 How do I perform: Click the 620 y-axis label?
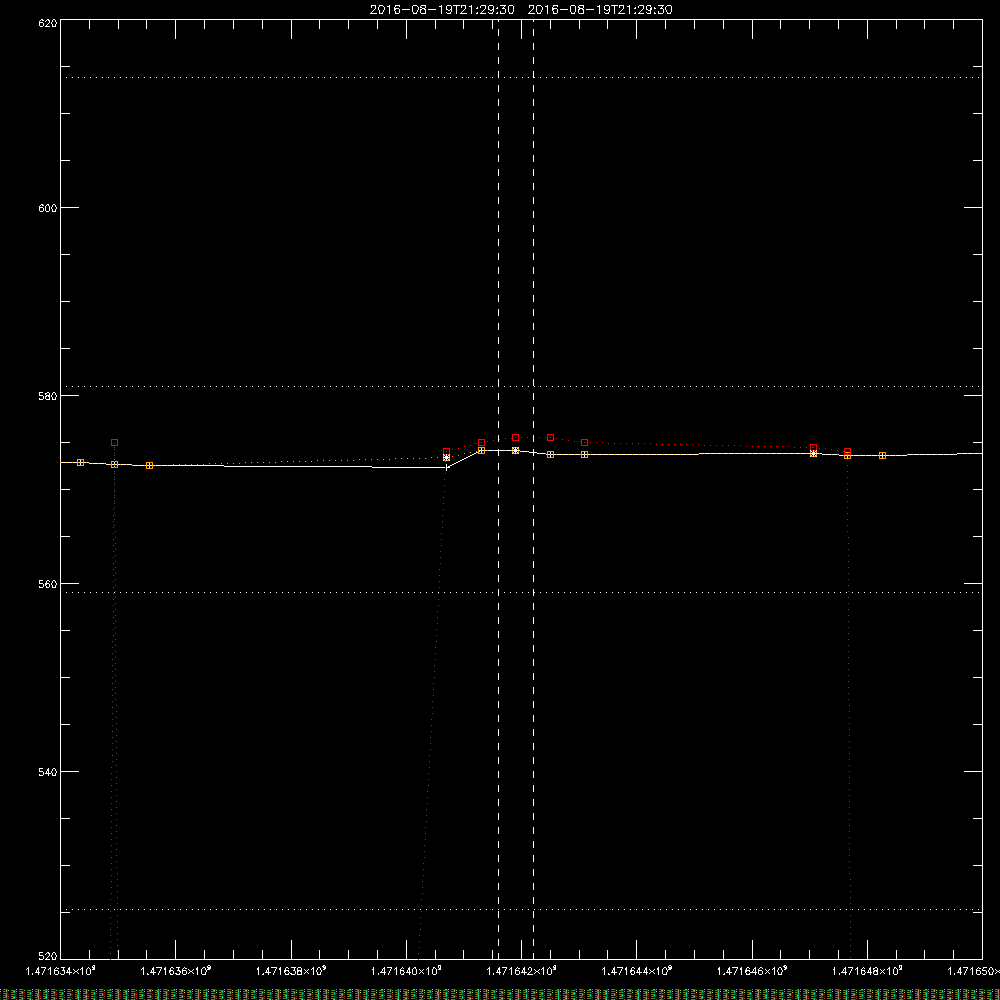point(48,24)
